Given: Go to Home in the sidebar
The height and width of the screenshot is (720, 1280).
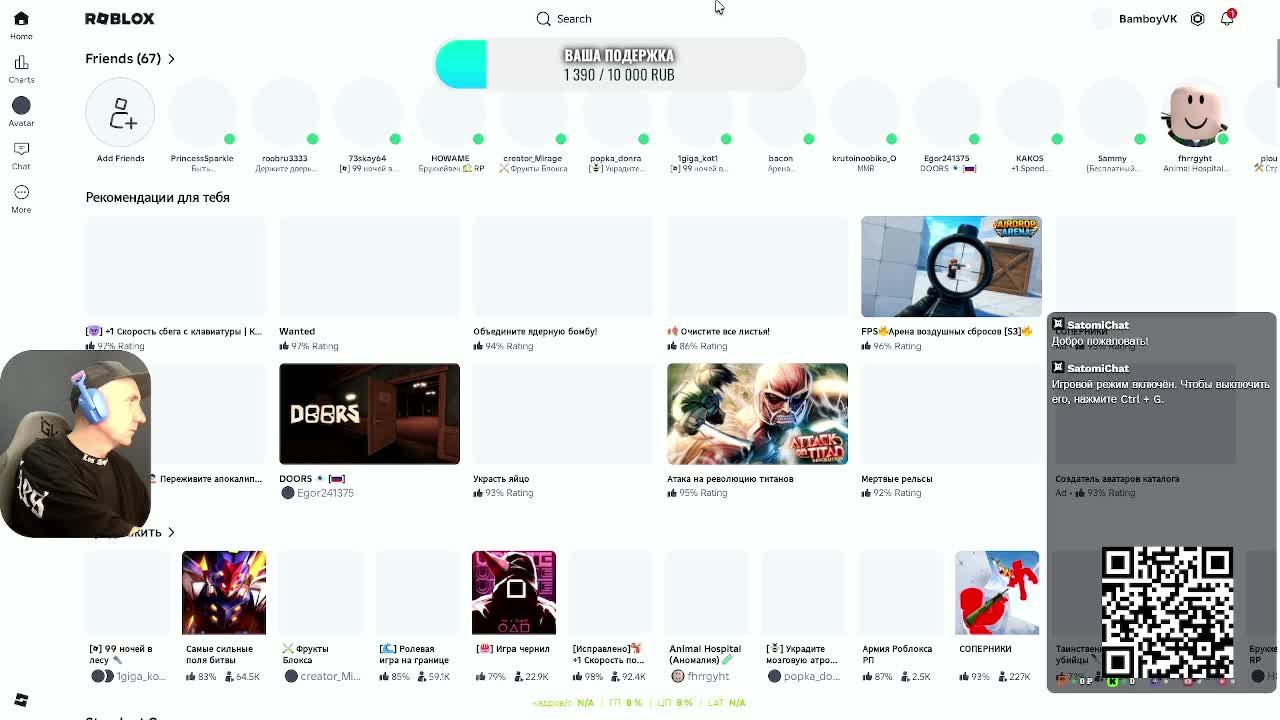Looking at the screenshot, I should [x=21, y=25].
